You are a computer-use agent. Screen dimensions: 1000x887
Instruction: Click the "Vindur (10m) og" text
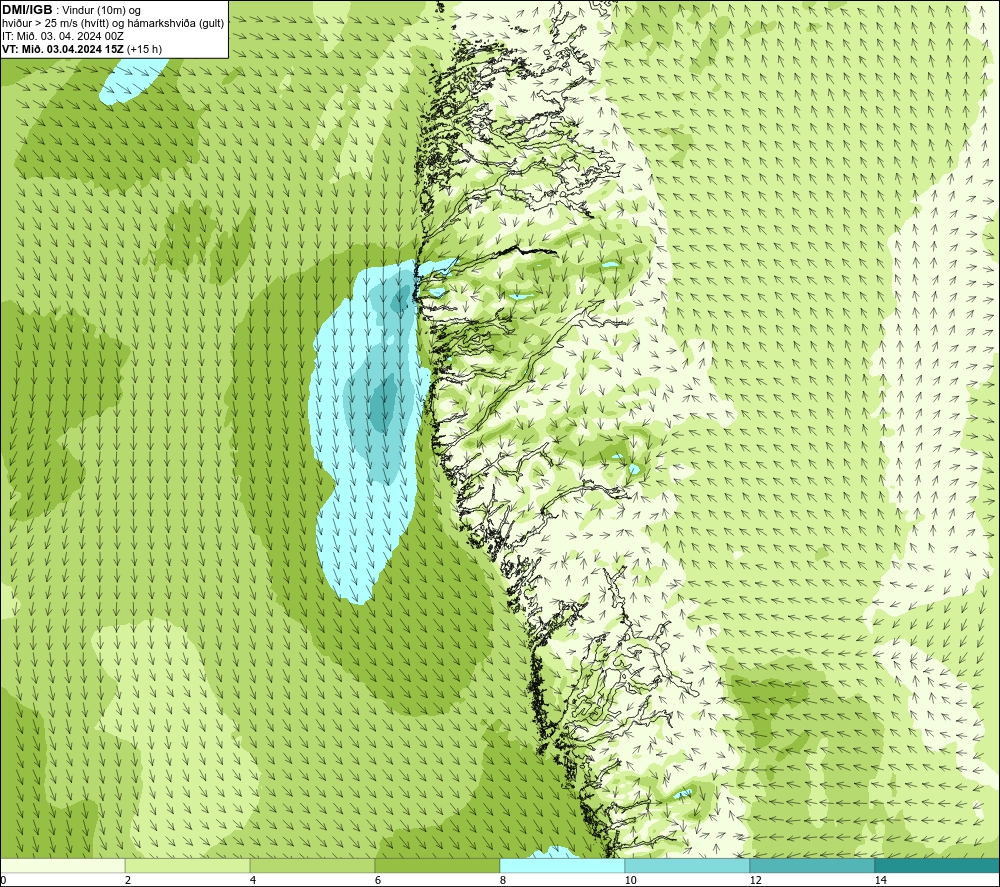(x=101, y=11)
